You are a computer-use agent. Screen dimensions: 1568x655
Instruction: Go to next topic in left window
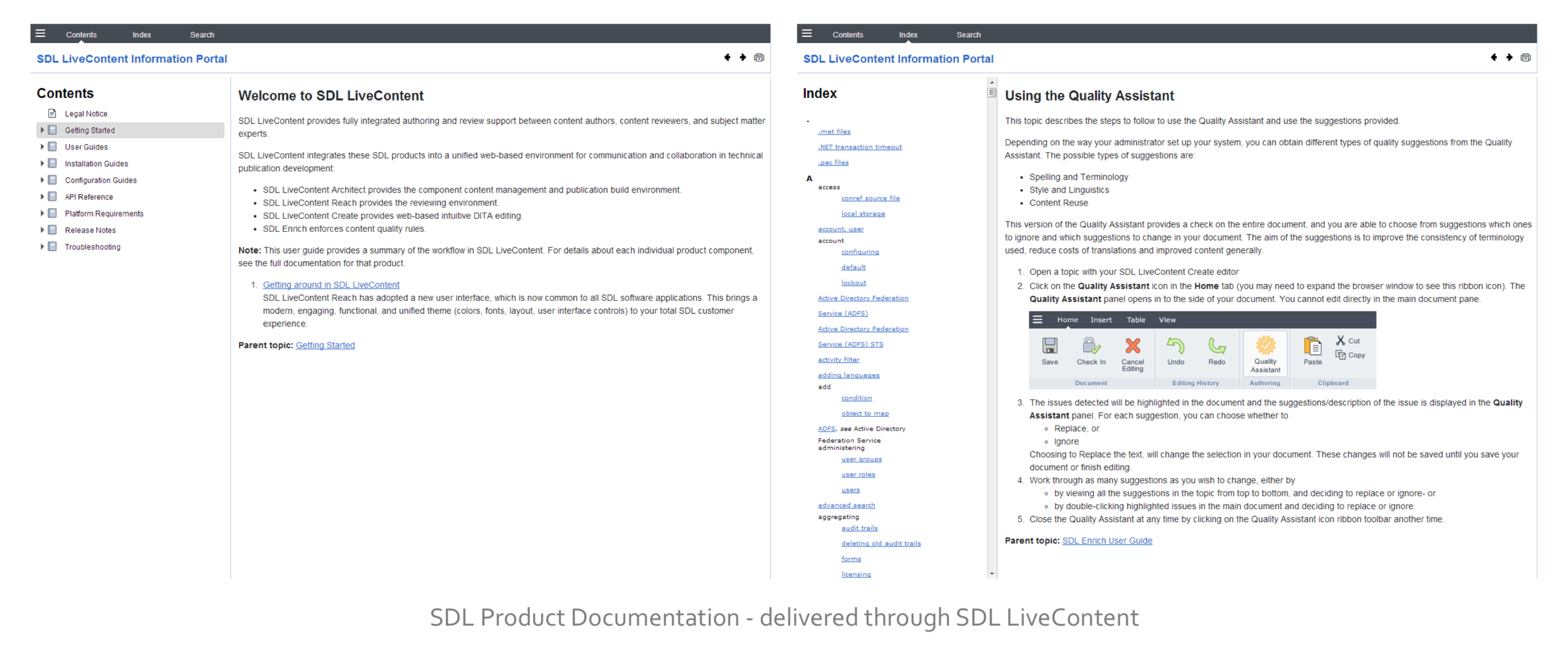pyautogui.click(x=743, y=58)
